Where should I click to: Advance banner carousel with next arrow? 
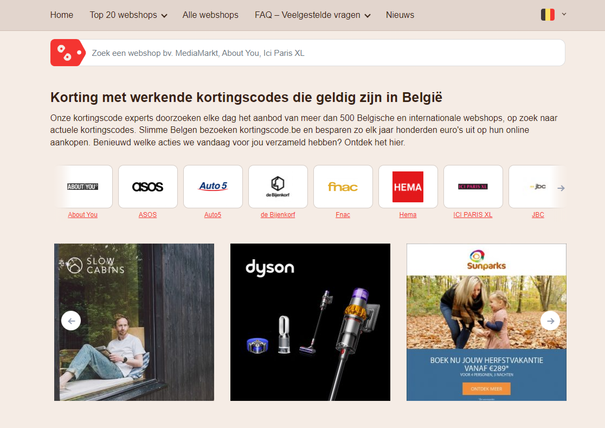pyautogui.click(x=550, y=321)
